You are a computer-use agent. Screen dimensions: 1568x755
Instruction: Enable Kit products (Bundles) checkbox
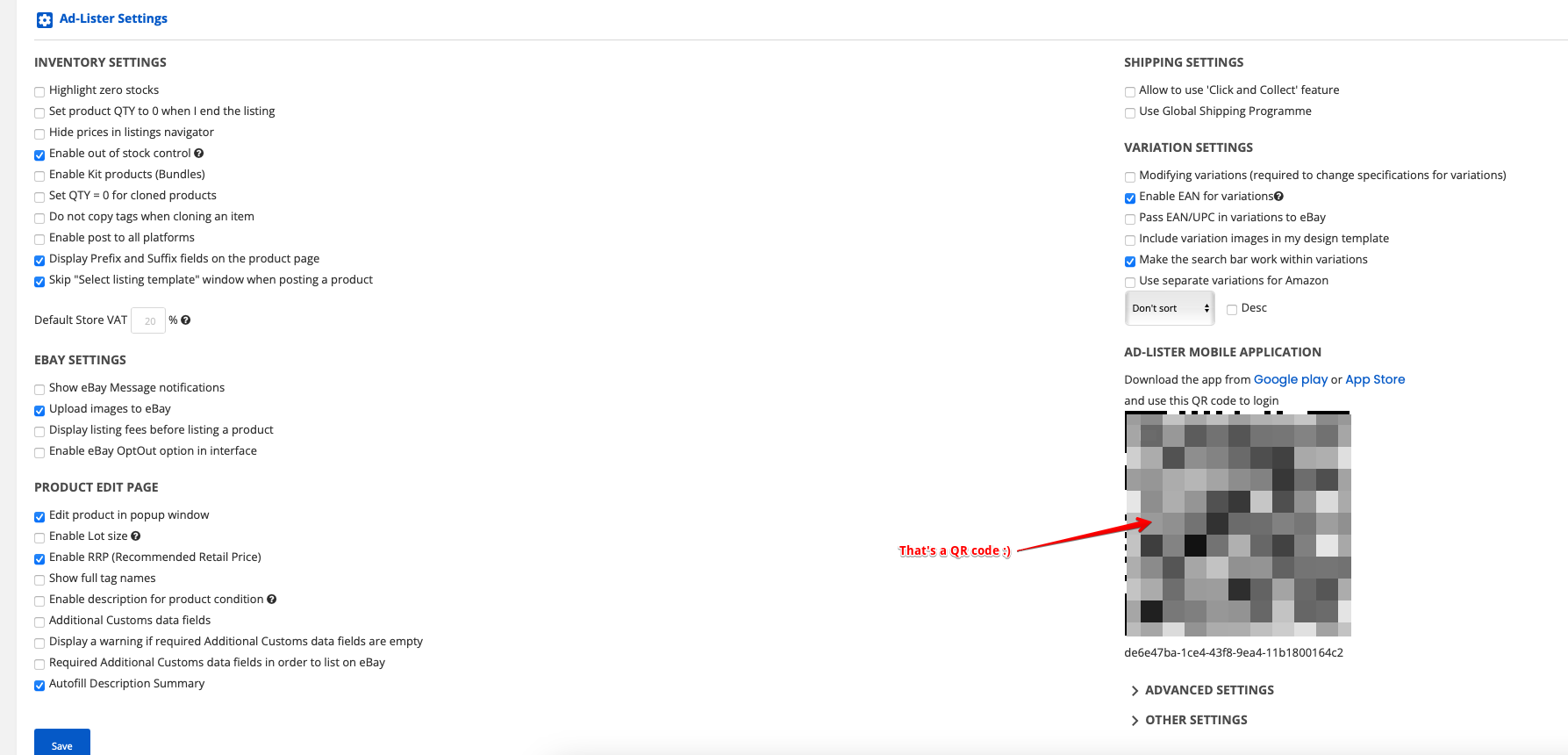(x=39, y=176)
